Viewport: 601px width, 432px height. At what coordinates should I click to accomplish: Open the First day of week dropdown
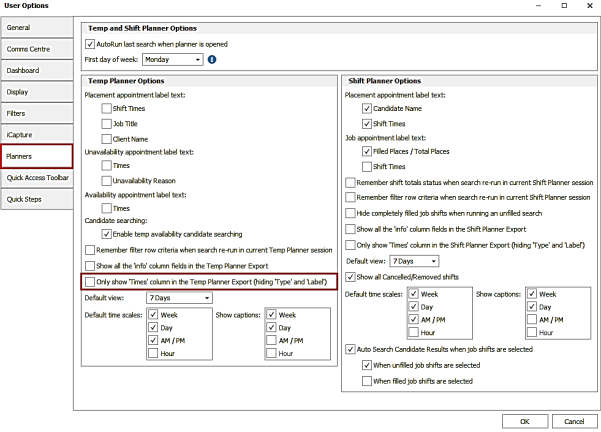click(x=172, y=59)
